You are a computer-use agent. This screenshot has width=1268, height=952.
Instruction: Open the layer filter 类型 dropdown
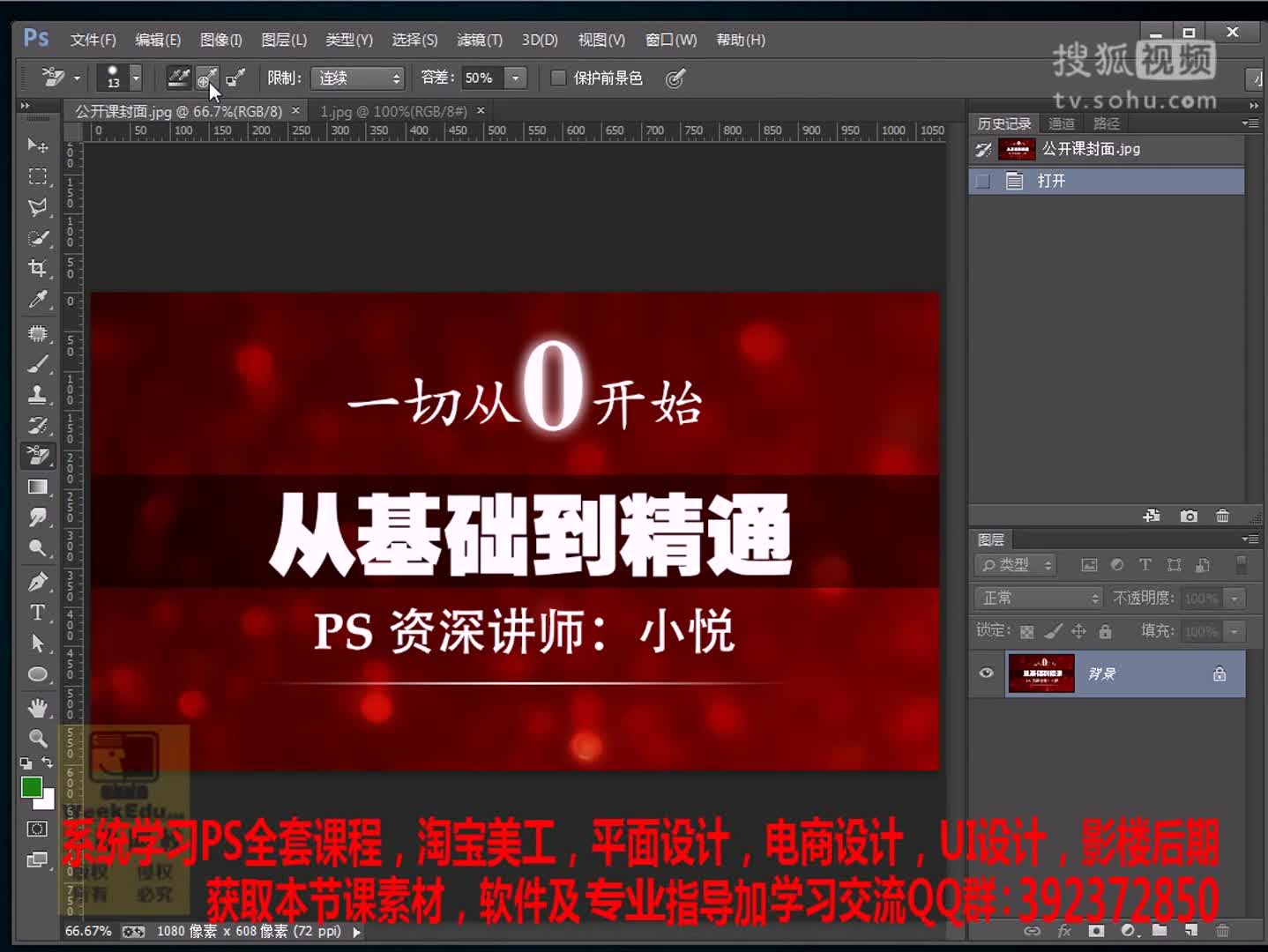coord(1016,565)
